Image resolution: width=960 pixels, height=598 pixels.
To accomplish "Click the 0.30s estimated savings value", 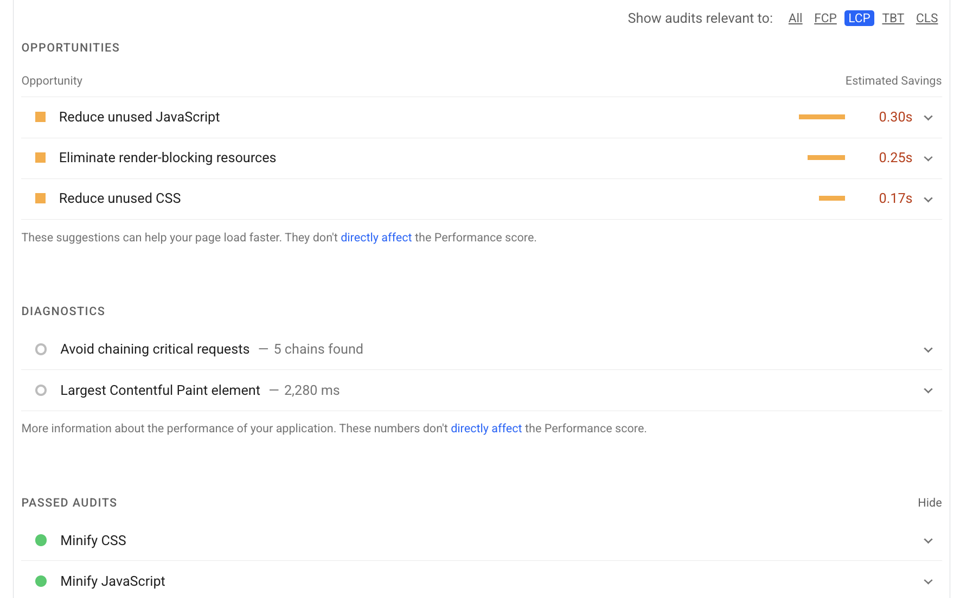I will tap(895, 116).
